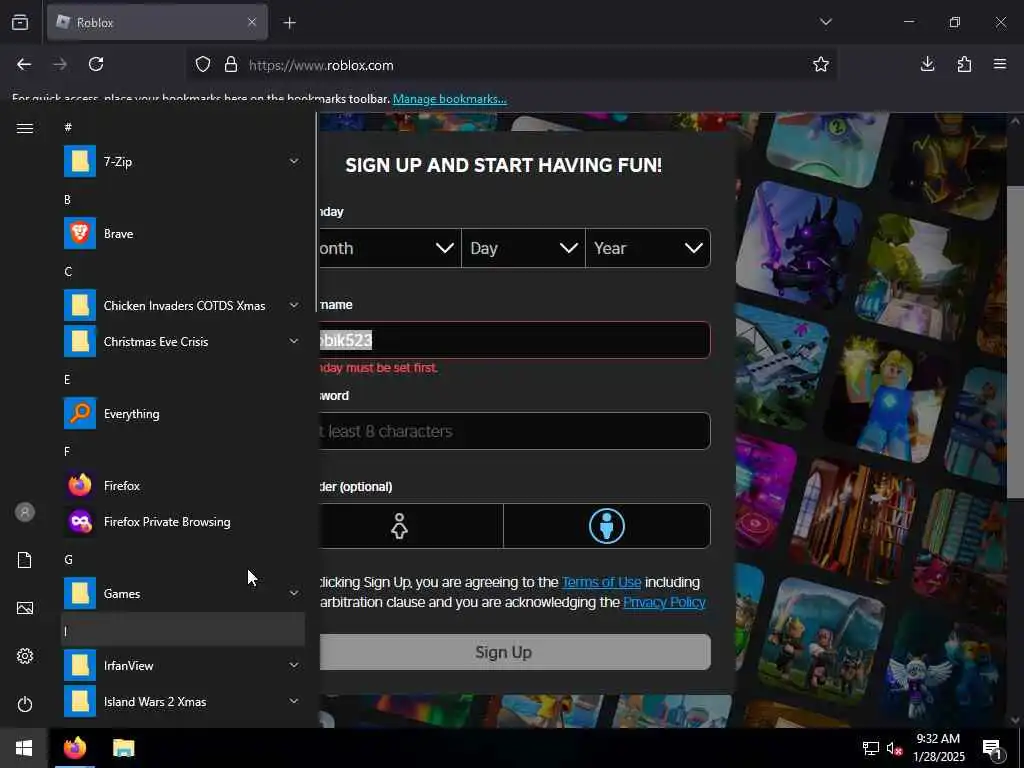Open the IrfanView folder
The image size is (1024, 768).
click(x=183, y=665)
